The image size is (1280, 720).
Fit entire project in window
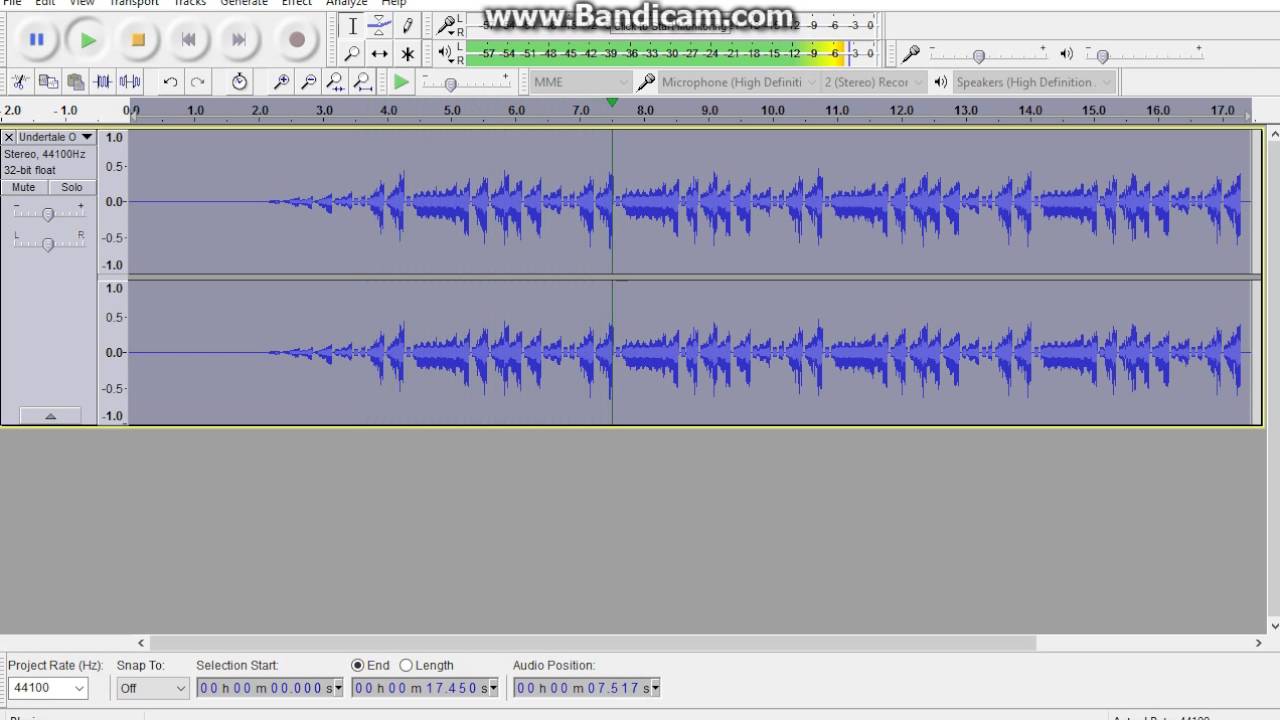363,82
